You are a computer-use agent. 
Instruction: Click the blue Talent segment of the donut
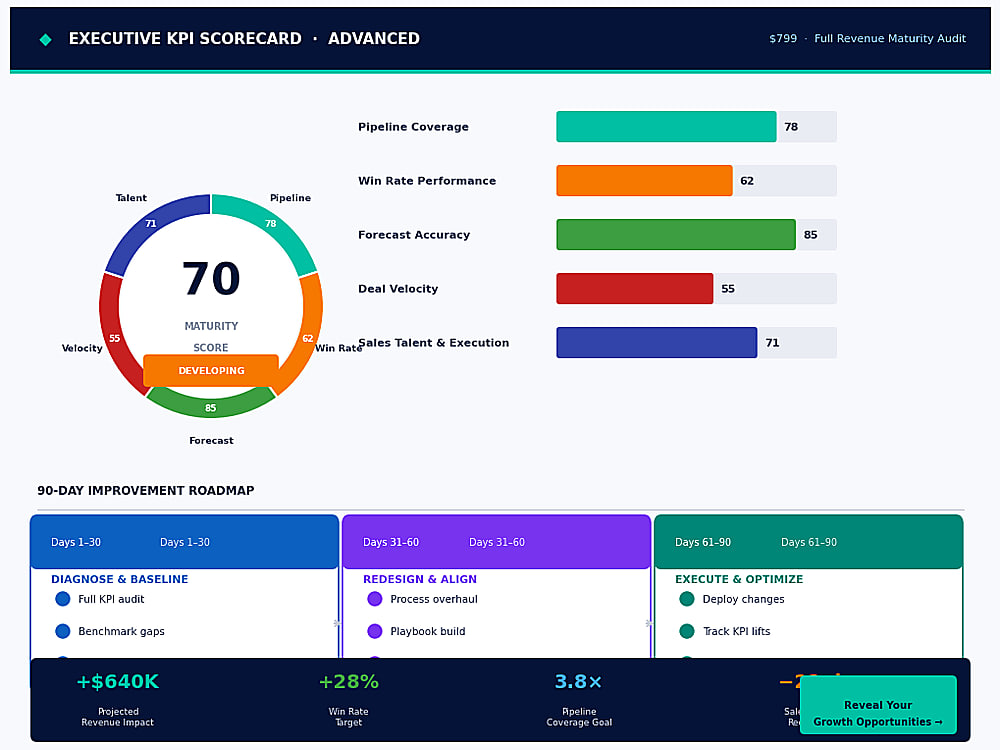(152, 226)
